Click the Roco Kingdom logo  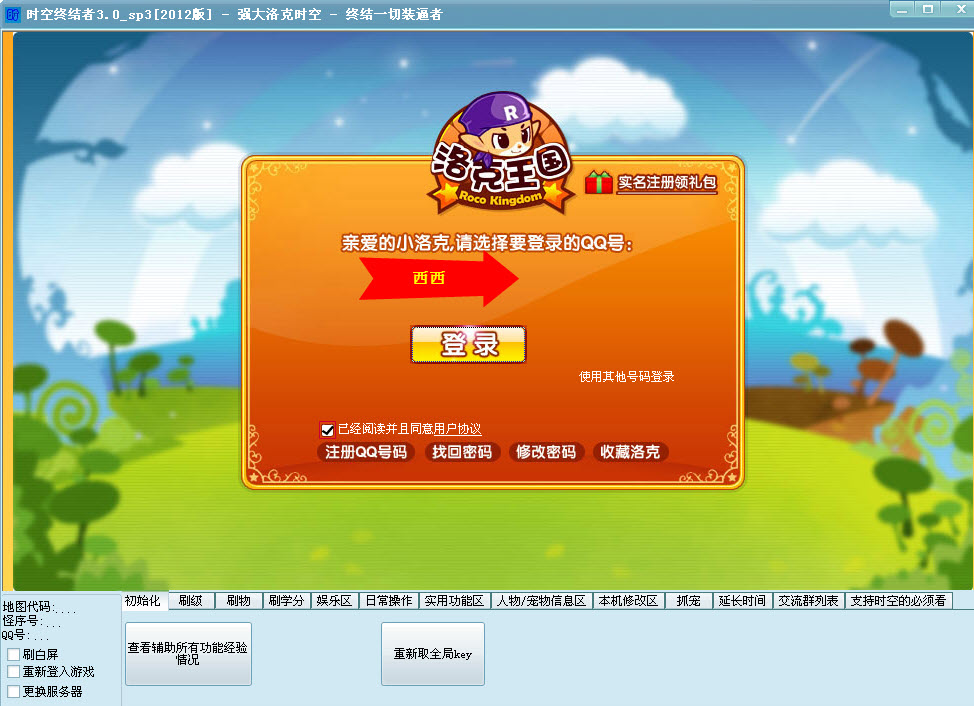(501, 154)
